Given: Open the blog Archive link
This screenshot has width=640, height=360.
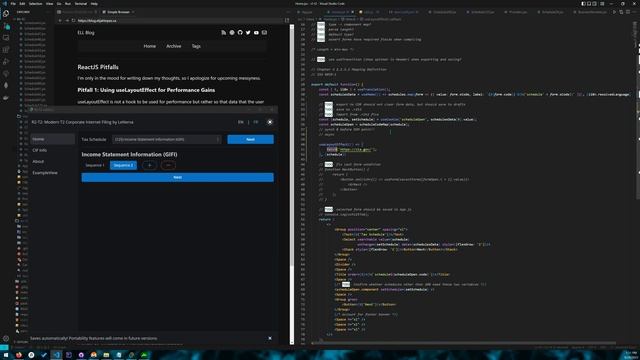Looking at the screenshot, I should pyautogui.click(x=173, y=46).
